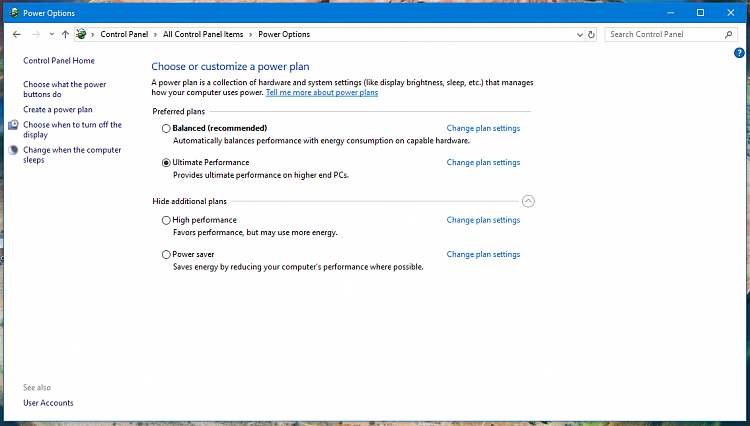This screenshot has width=750, height=426.
Task: Minimize the Power Options window
Action: click(671, 13)
